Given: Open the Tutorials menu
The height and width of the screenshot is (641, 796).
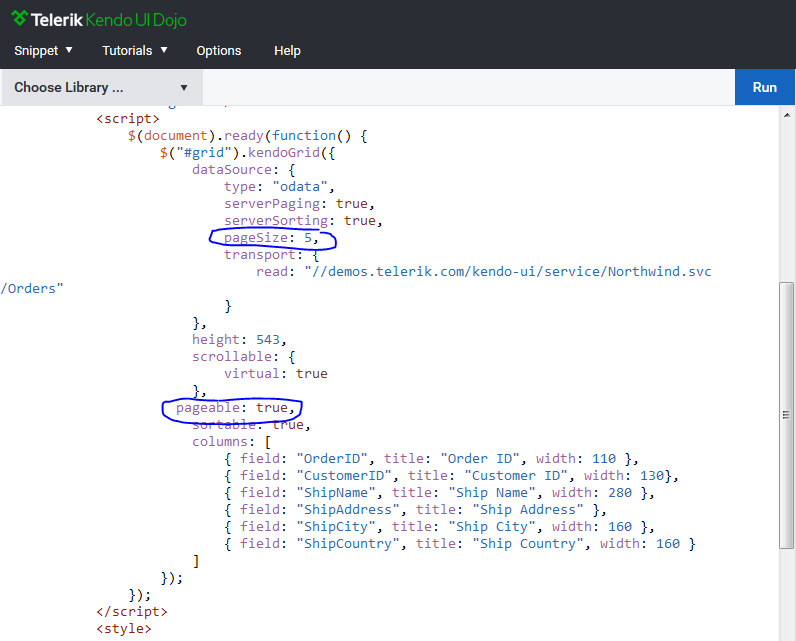Looking at the screenshot, I should [x=135, y=51].
